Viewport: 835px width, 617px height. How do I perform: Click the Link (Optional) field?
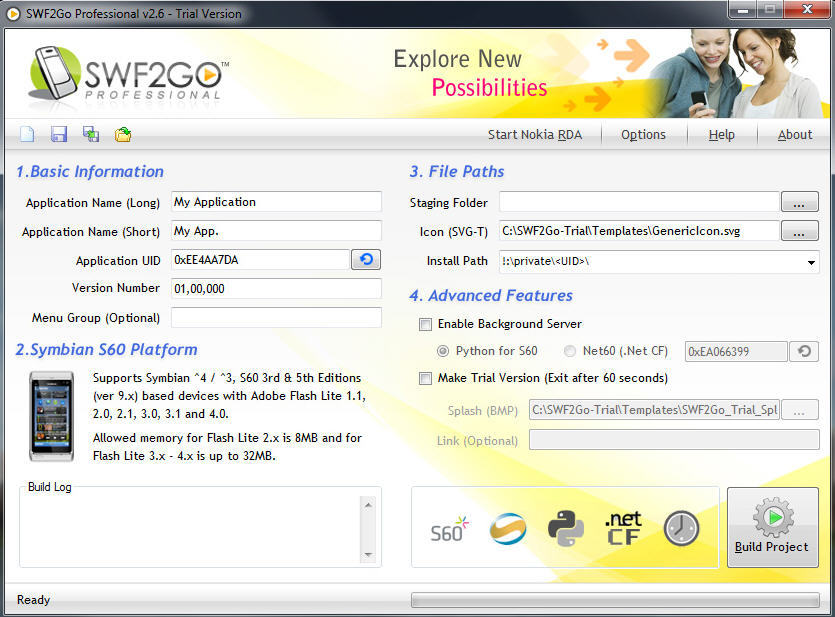674,440
